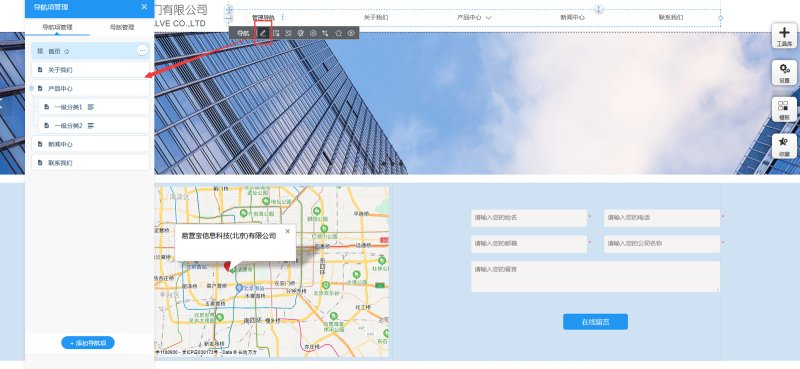Open the 设置 gears panel
The height and width of the screenshot is (369, 800).
click(784, 73)
